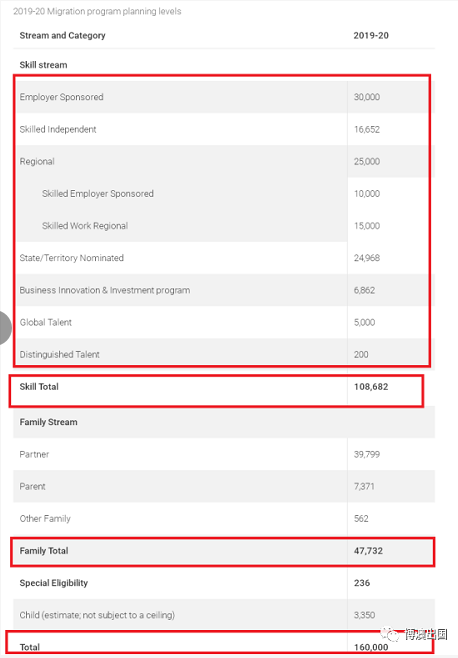The height and width of the screenshot is (658, 458).
Task: Select the Employer Sponsored row
Action: coord(224,97)
